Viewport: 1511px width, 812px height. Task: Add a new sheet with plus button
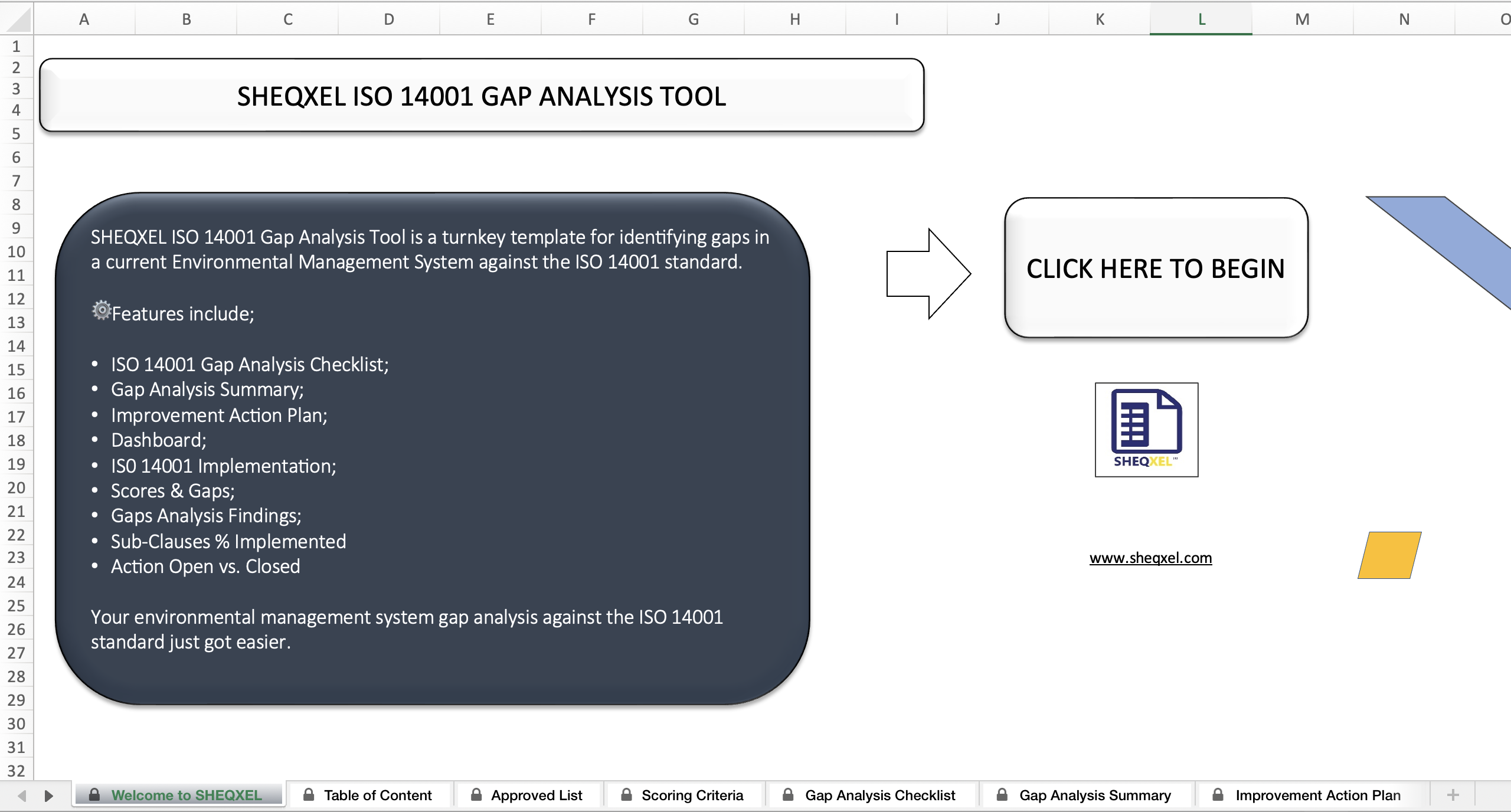click(x=1453, y=795)
